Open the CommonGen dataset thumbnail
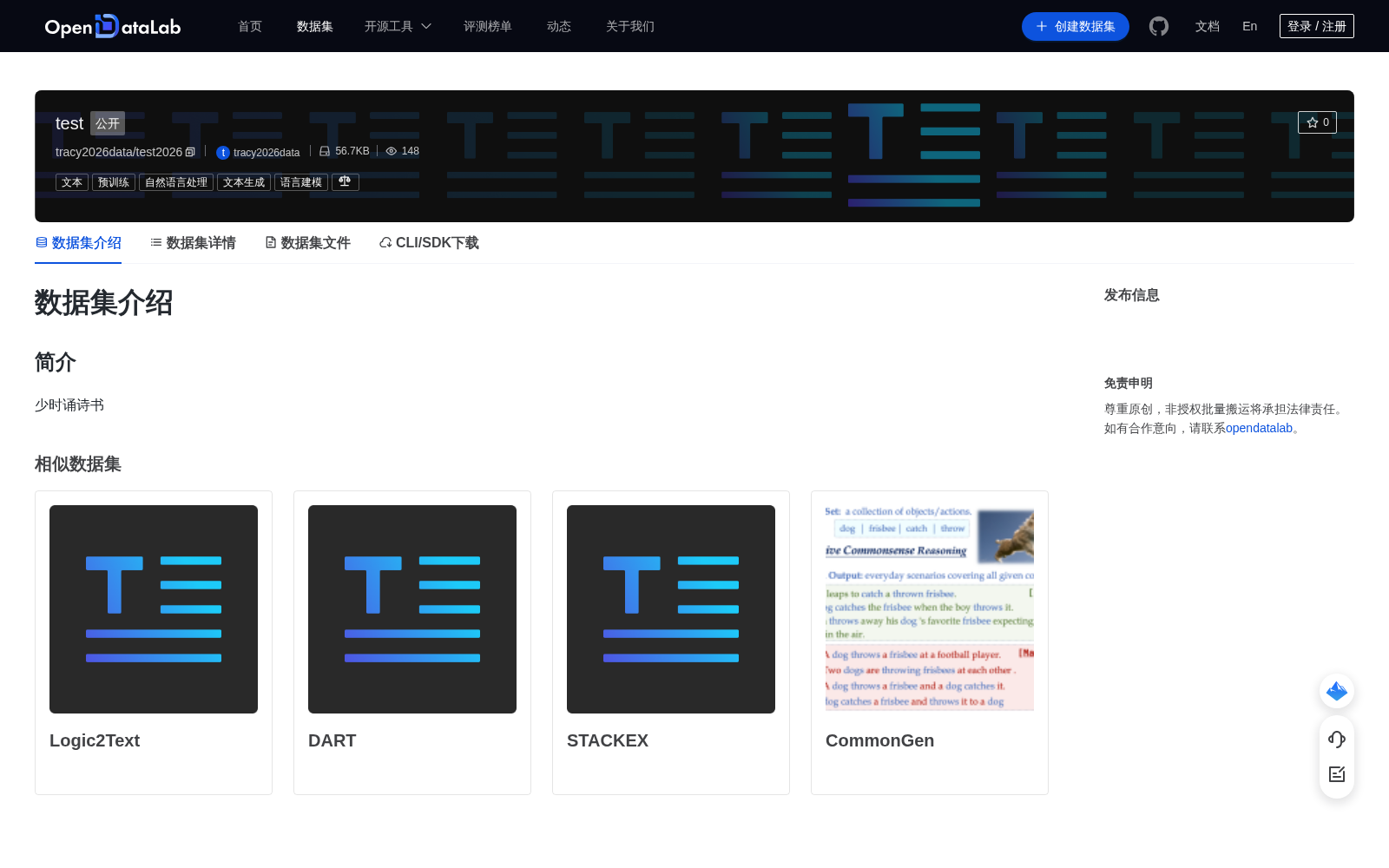This screenshot has width=1389, height=868. 930,609
